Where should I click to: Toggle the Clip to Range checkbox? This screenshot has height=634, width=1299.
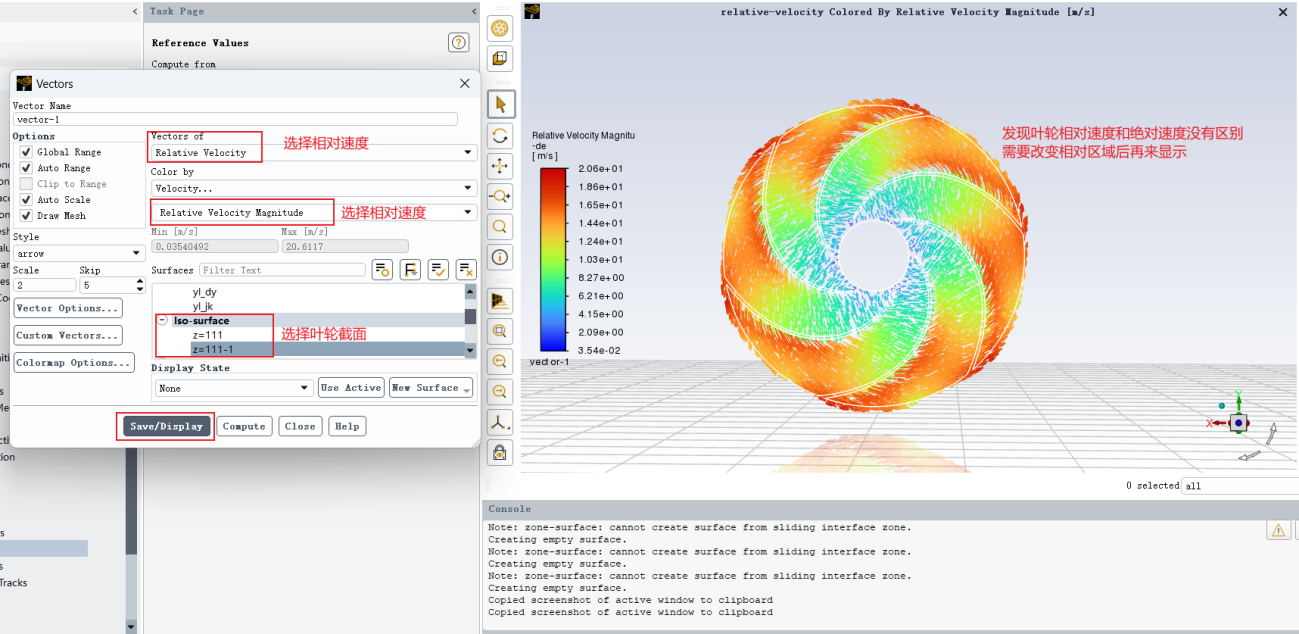click(x=26, y=184)
